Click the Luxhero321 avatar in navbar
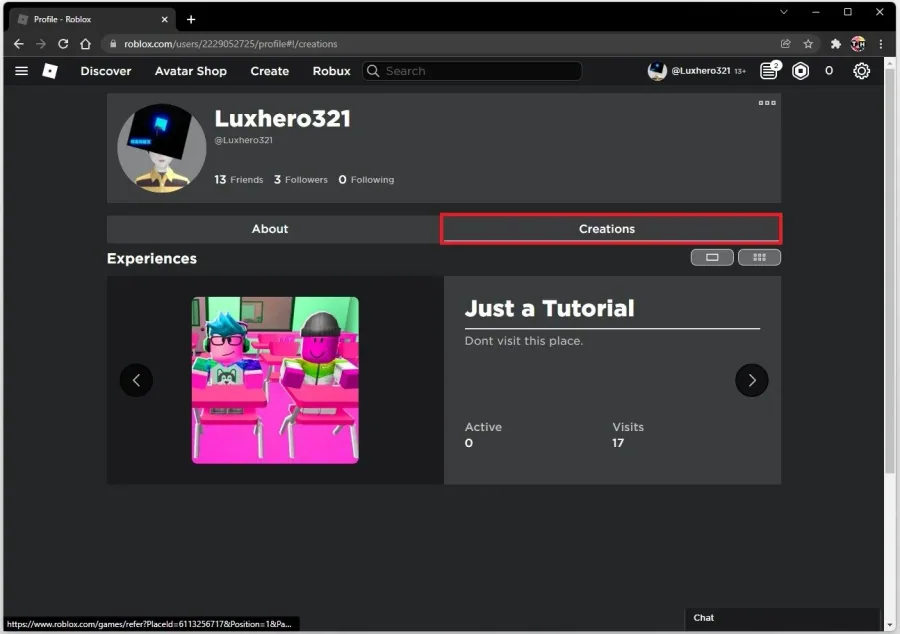 point(657,71)
